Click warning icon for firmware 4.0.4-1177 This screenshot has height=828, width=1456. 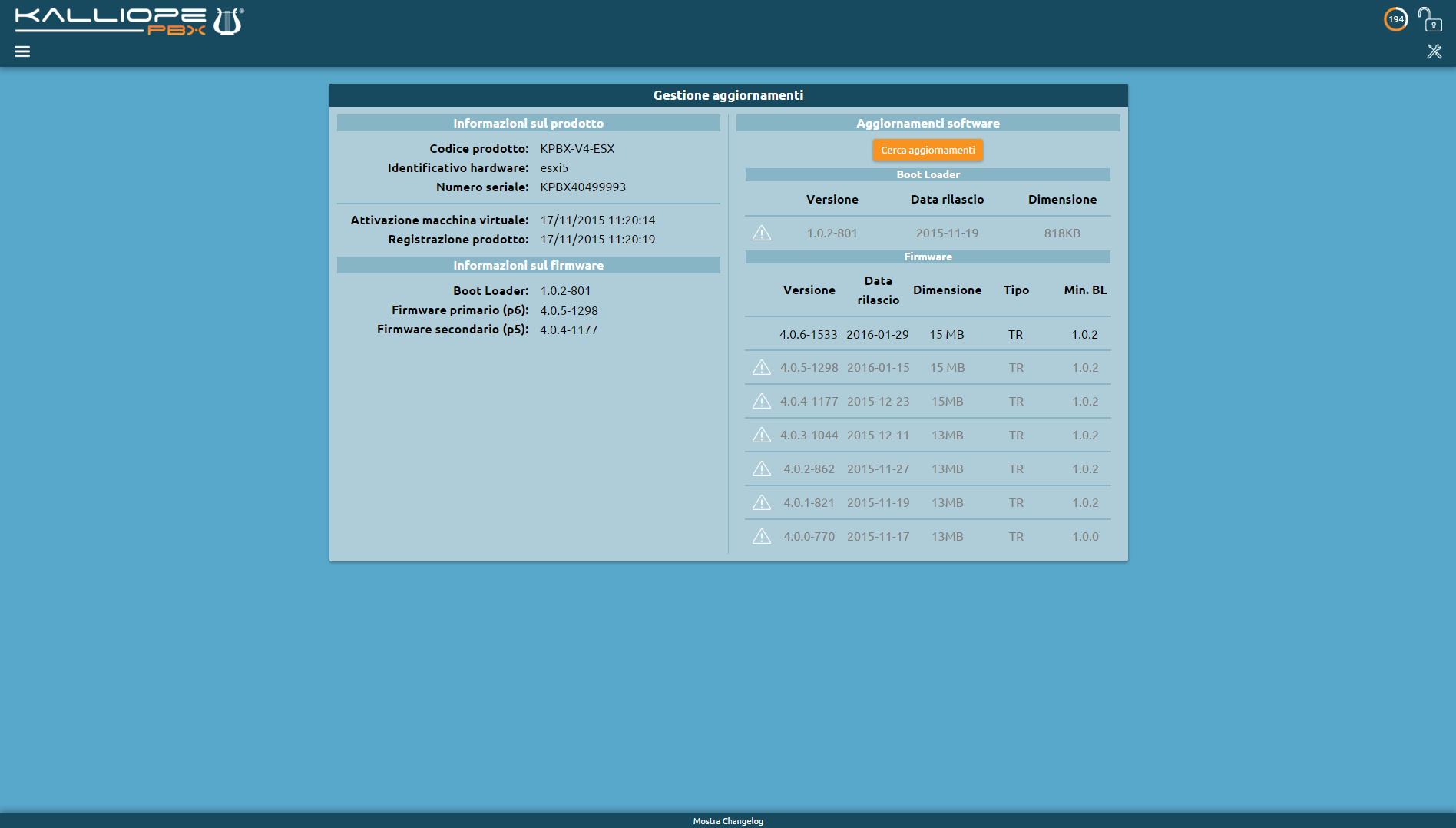pos(762,401)
